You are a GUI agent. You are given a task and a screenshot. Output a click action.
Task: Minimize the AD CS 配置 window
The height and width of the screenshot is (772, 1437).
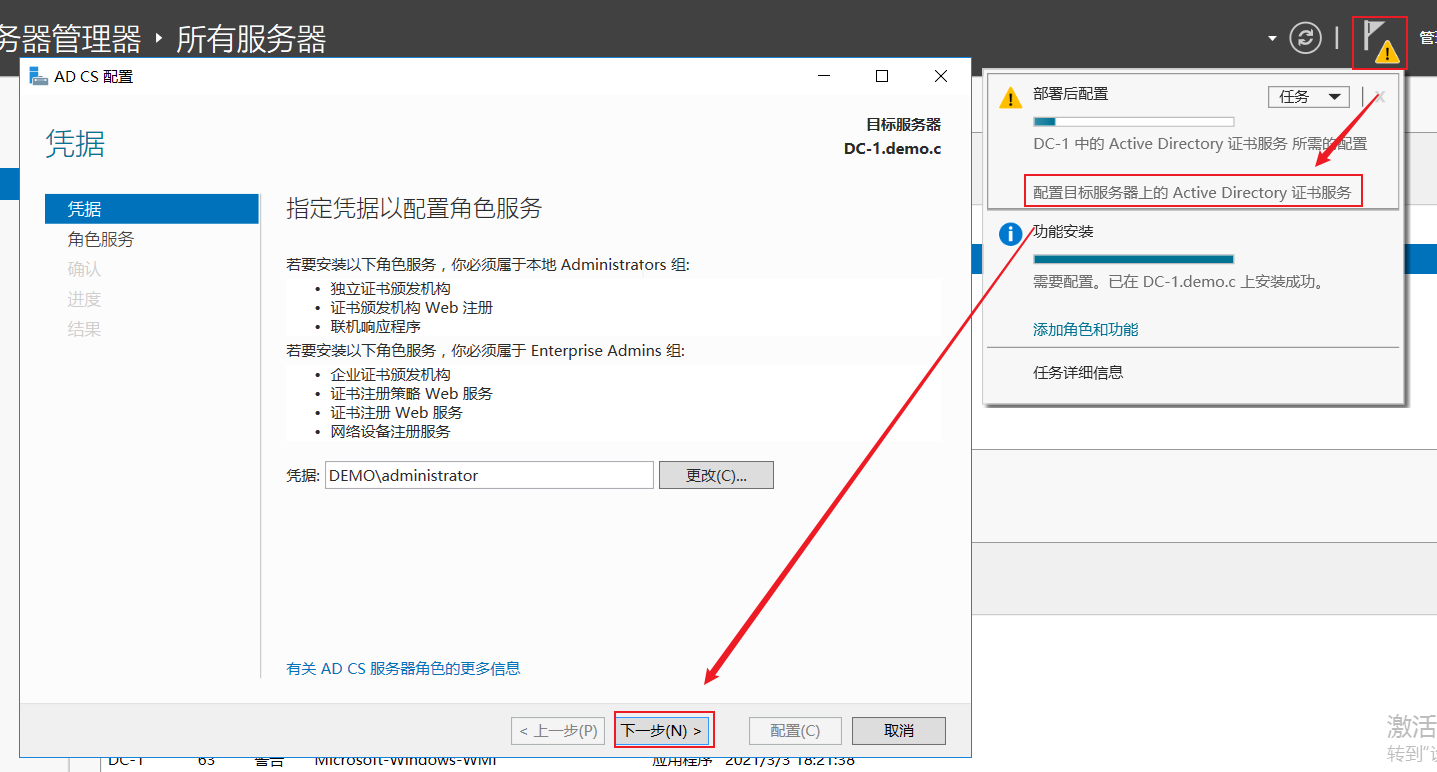(824, 76)
